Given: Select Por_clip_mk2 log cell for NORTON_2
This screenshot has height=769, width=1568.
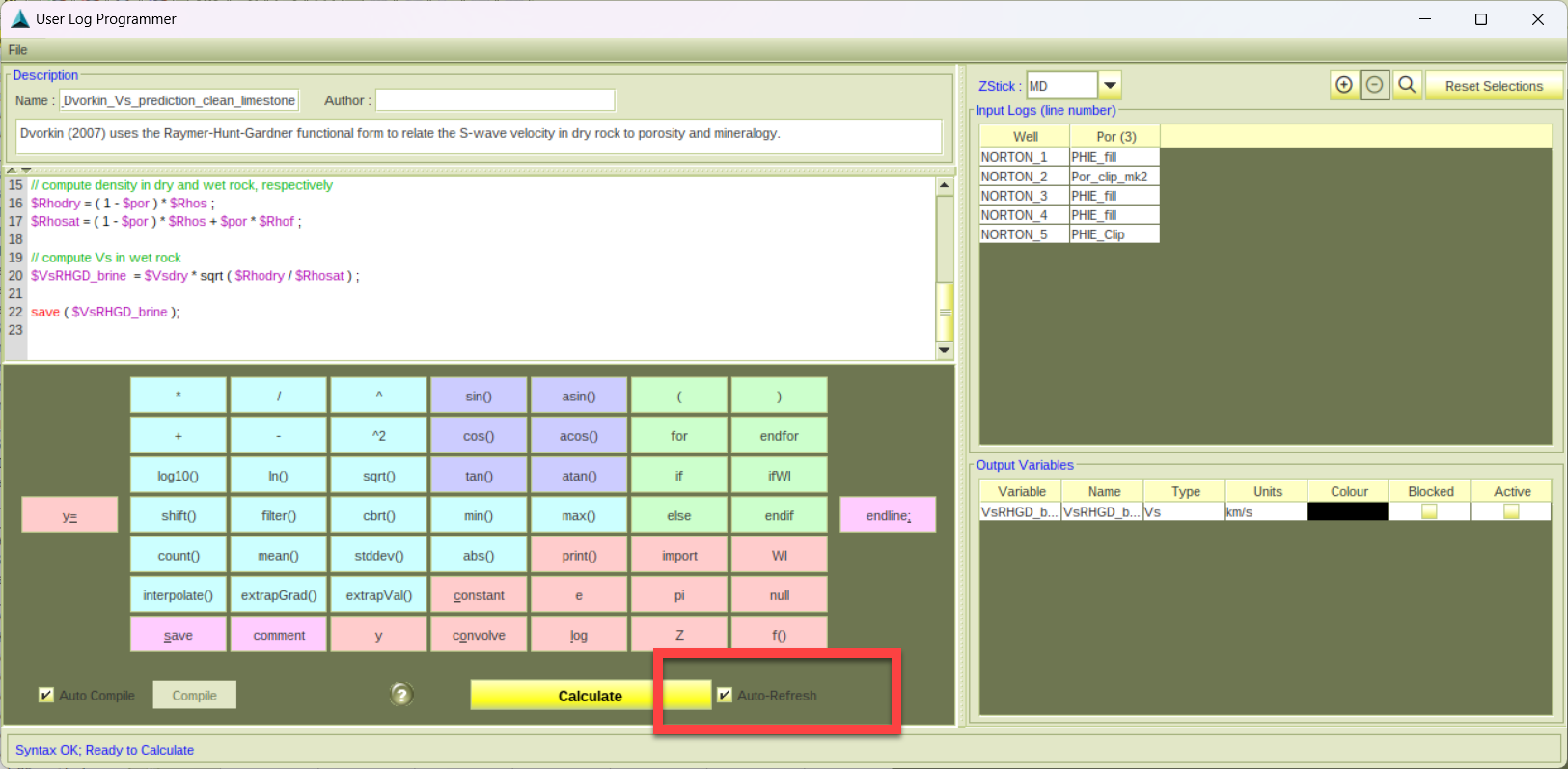Looking at the screenshot, I should point(1114,177).
